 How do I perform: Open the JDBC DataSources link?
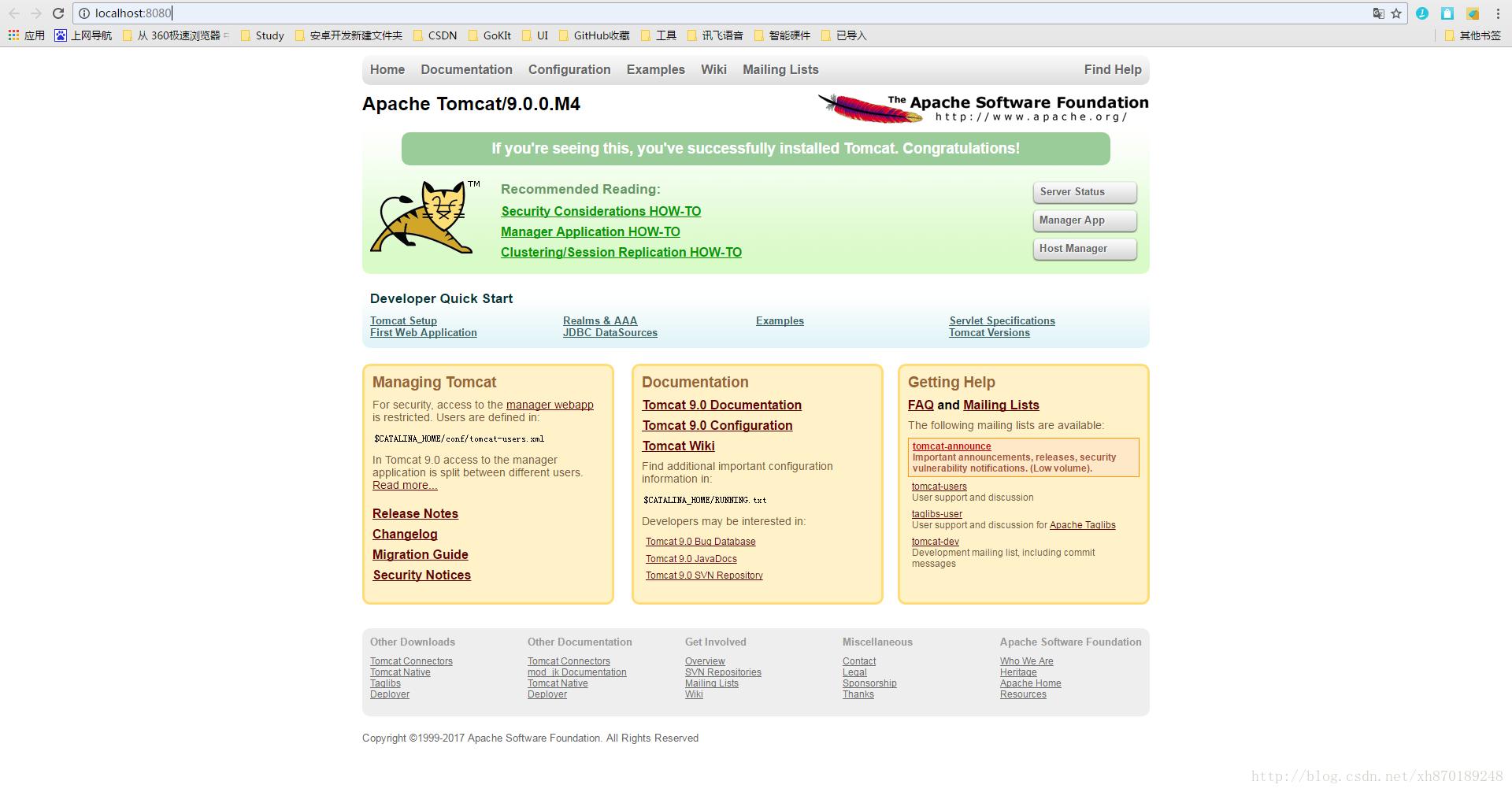pos(610,332)
